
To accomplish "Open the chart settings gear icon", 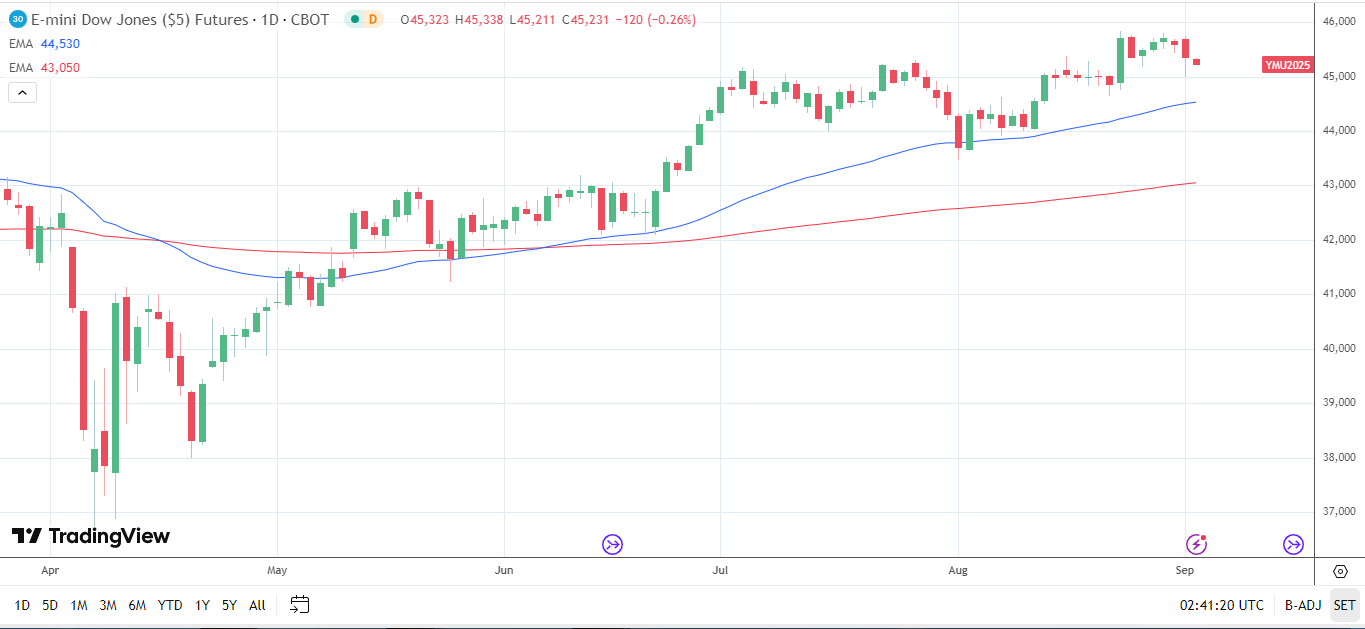I will pos(1341,571).
